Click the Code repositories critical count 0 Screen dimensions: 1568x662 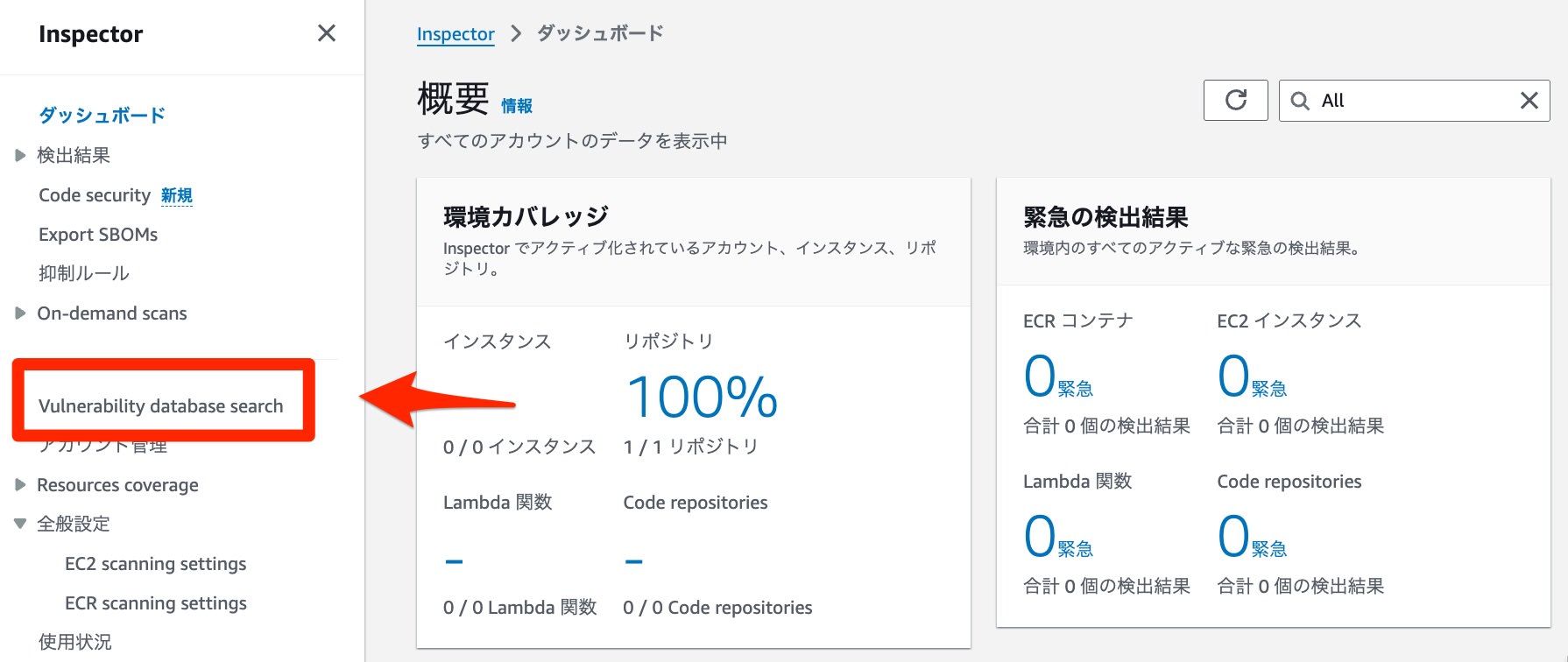[1233, 536]
